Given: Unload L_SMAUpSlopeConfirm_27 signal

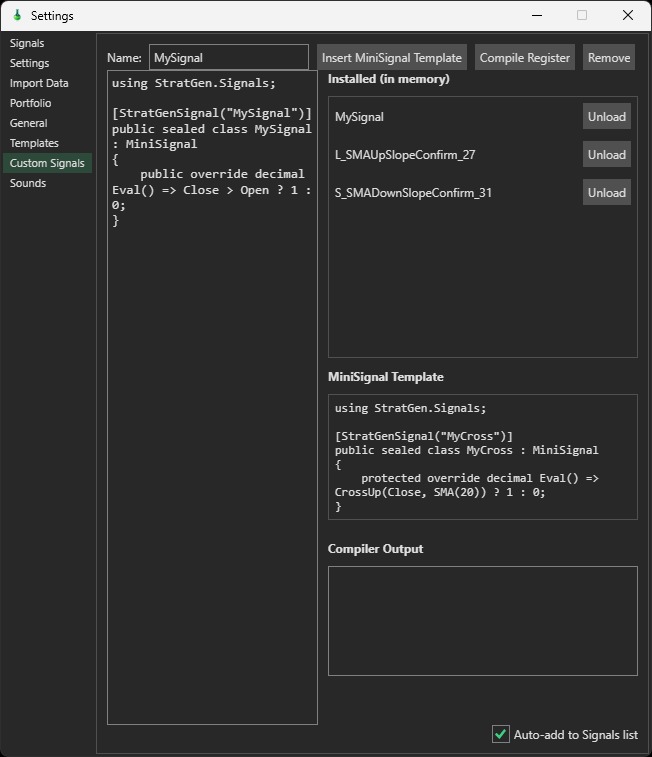Looking at the screenshot, I should point(607,154).
